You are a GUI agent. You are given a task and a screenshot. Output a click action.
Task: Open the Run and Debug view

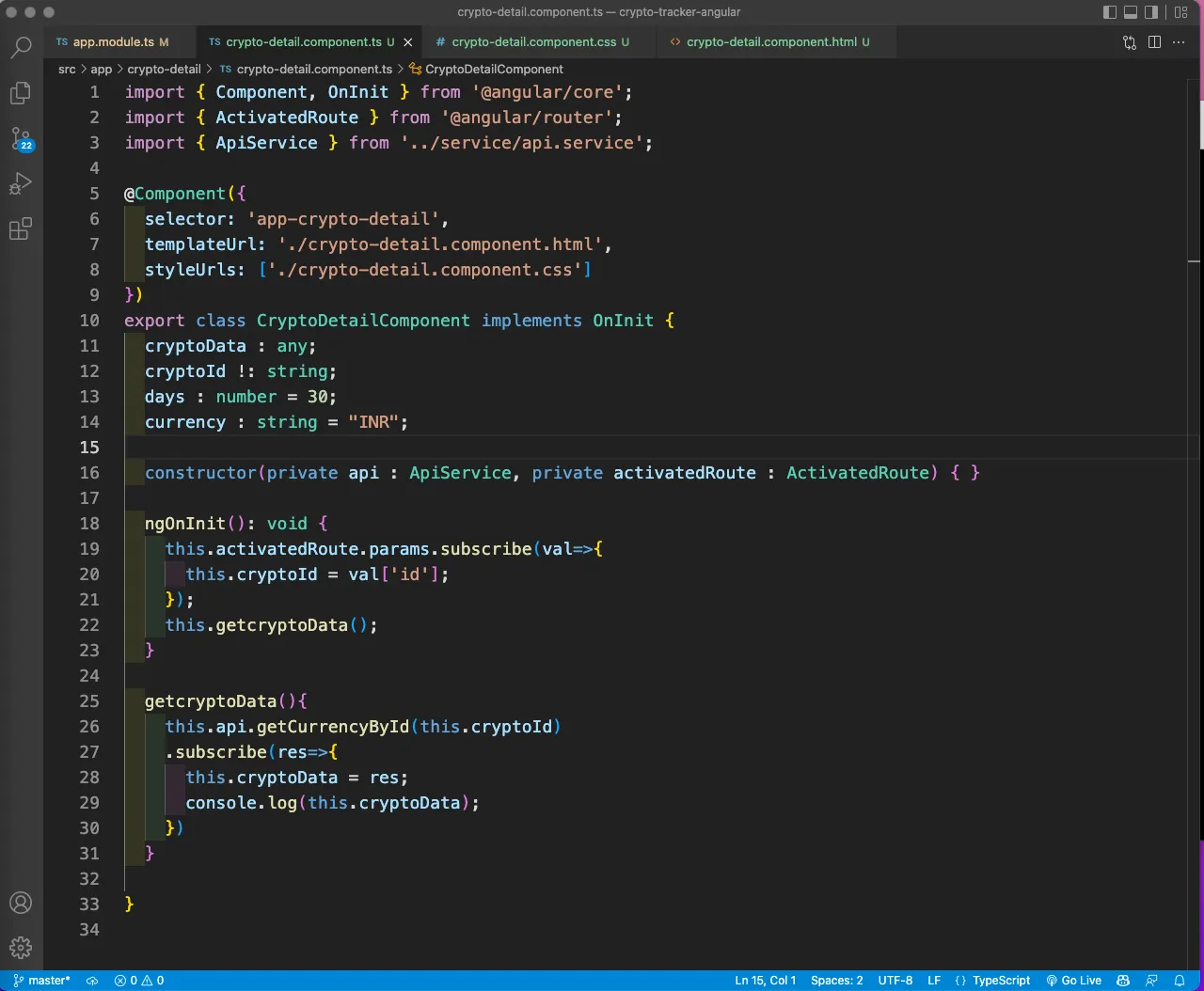tap(21, 183)
